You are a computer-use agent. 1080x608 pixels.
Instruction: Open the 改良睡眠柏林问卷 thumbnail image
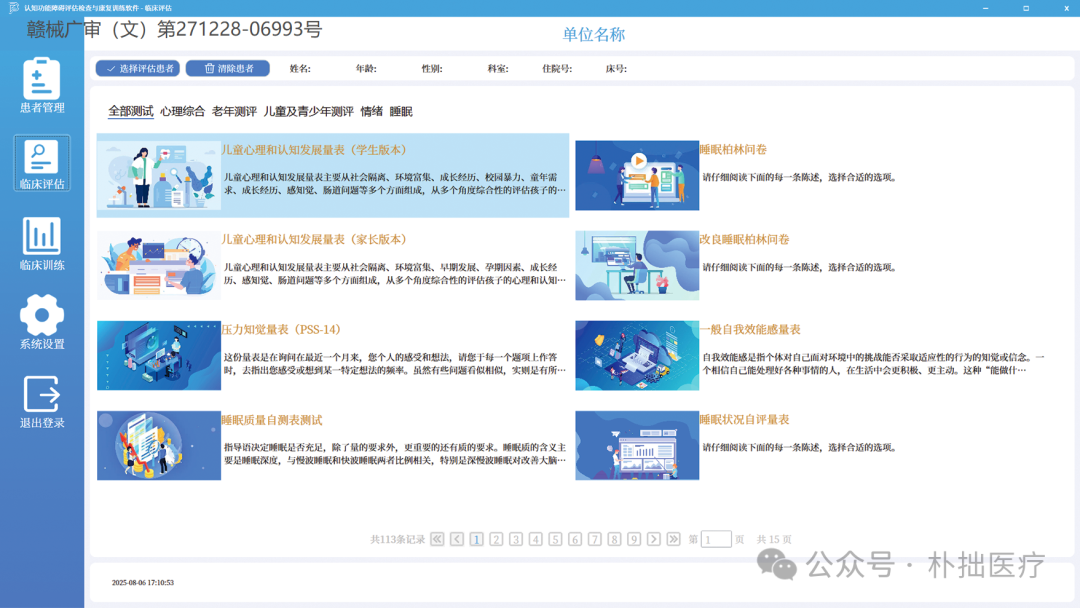coord(637,265)
